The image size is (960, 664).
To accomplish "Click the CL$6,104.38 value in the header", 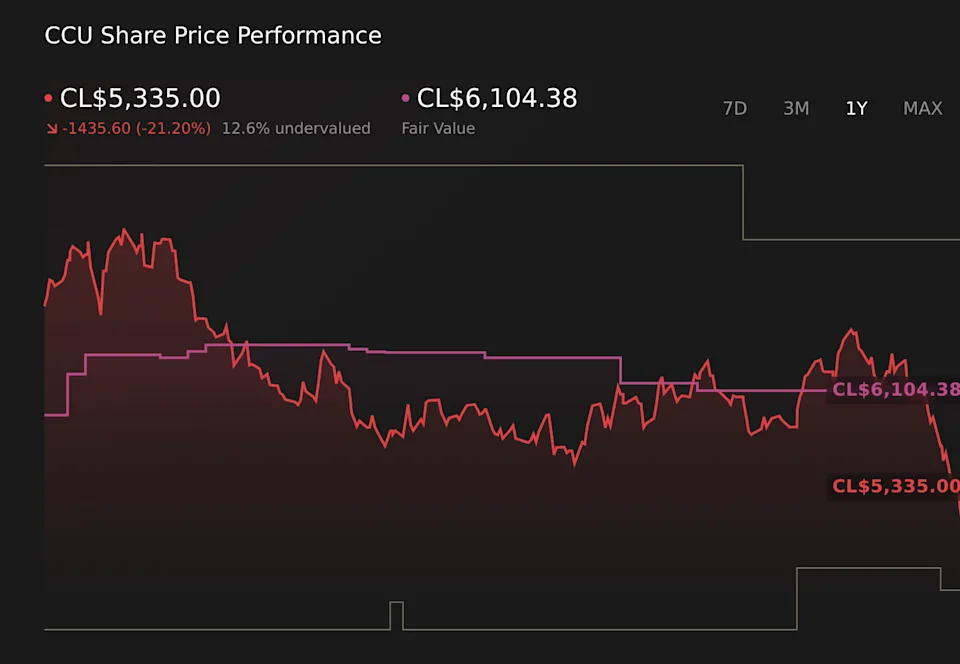I will click(497, 98).
